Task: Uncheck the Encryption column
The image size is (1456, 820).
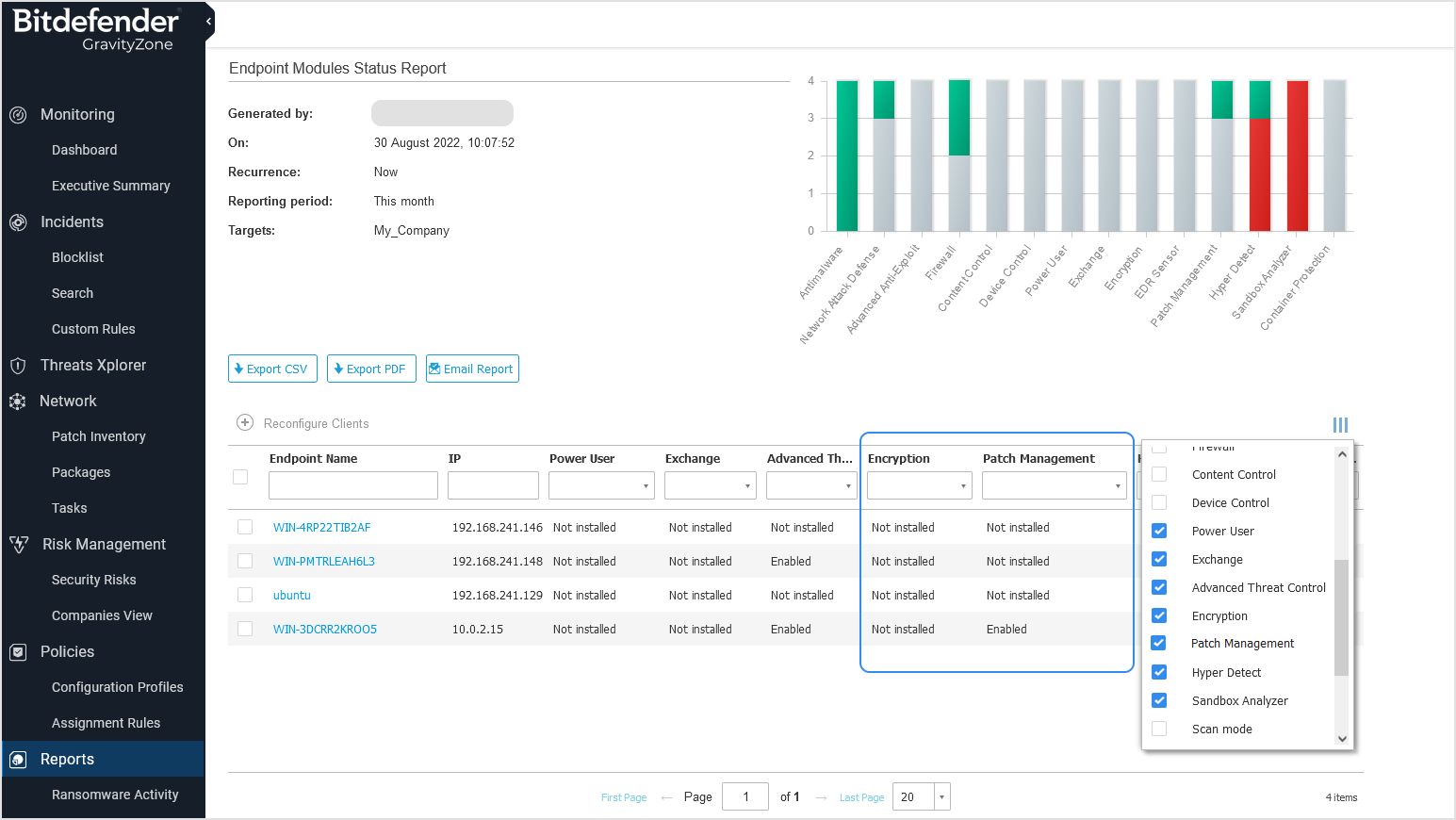Action: 1159,615
